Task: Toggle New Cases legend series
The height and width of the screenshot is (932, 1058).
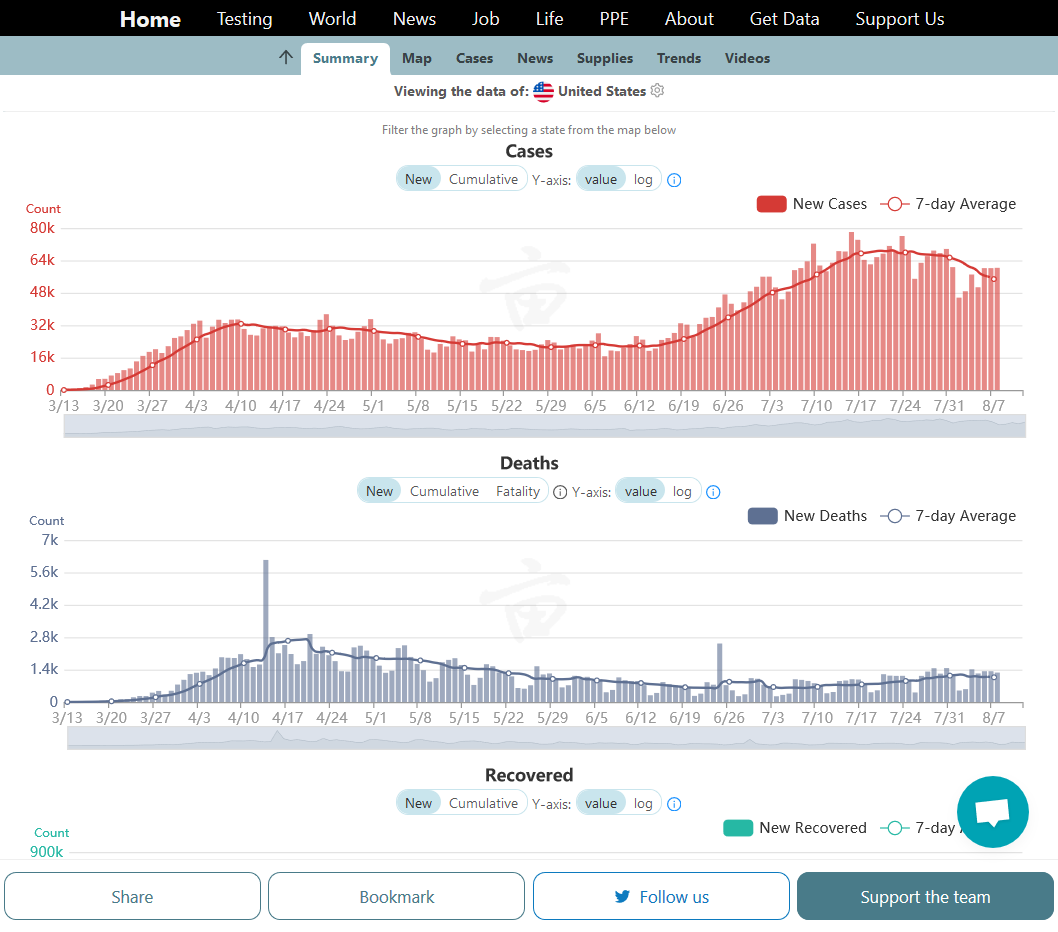Action: tap(812, 204)
